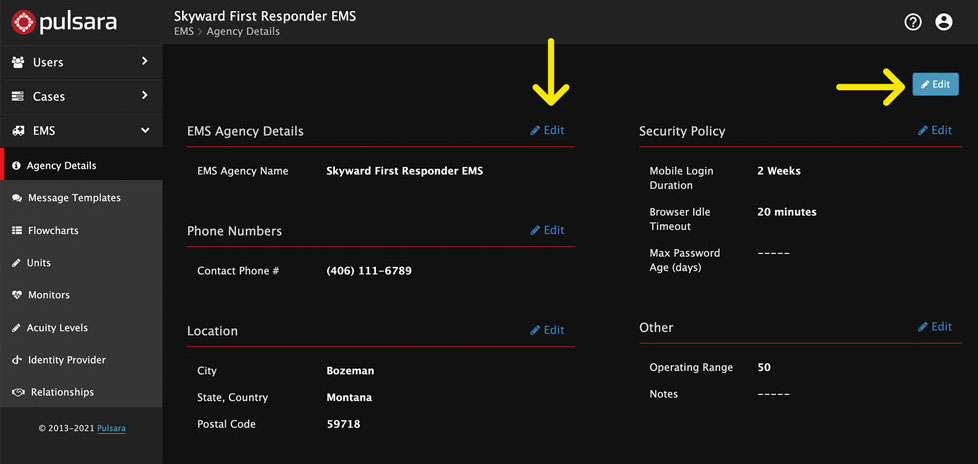Click the EMS breadcrumb link
978x464 pixels.
[x=184, y=31]
